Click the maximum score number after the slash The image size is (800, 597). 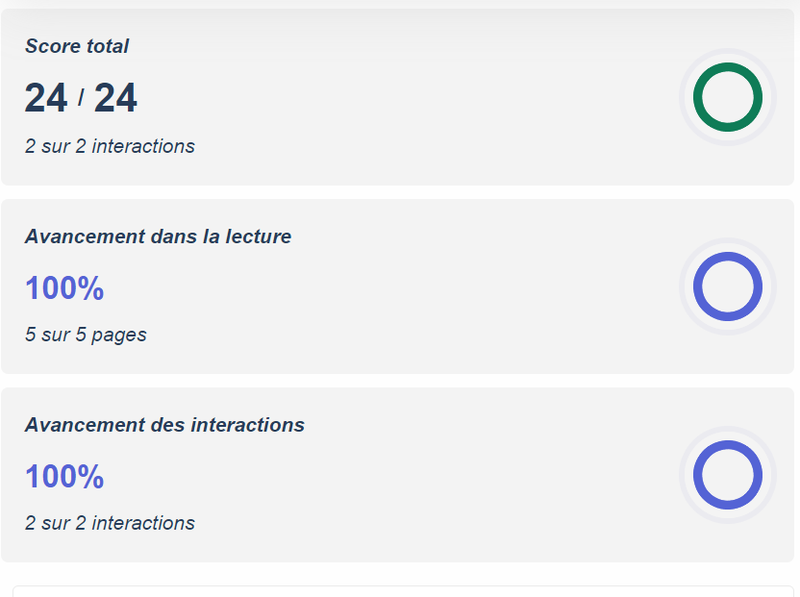[x=115, y=98]
